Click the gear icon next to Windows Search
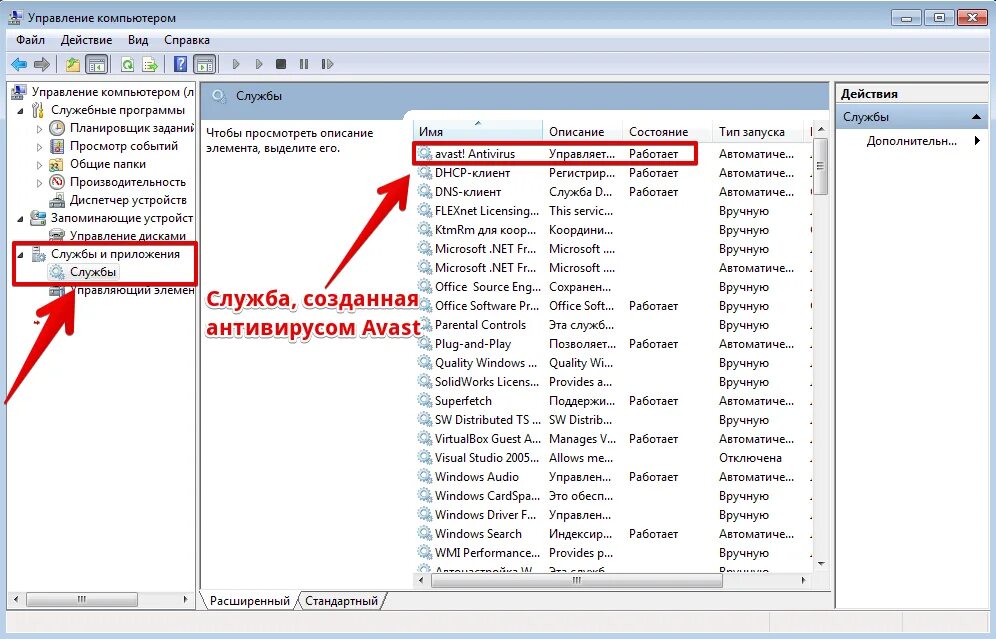Image resolution: width=996 pixels, height=639 pixels. pos(424,534)
